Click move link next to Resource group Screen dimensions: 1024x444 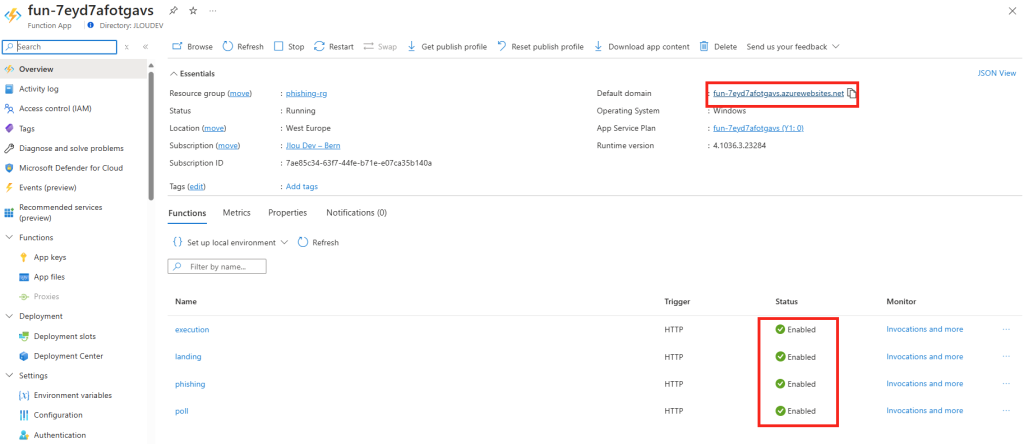pos(239,93)
